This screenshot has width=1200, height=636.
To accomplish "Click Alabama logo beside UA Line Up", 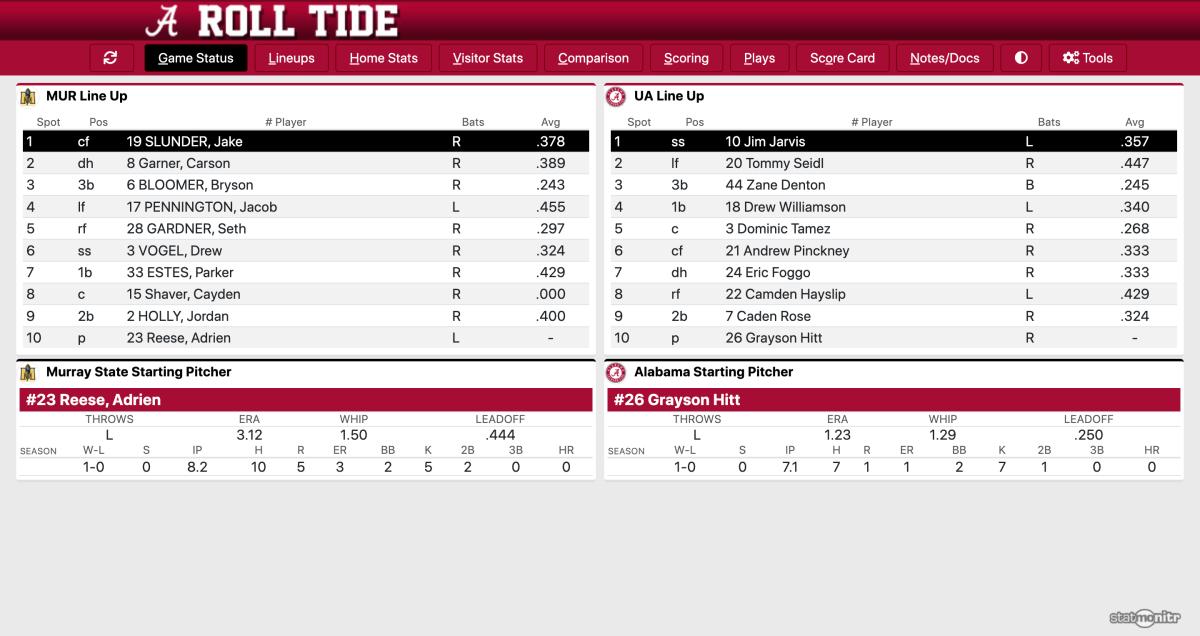I will click(x=616, y=97).
